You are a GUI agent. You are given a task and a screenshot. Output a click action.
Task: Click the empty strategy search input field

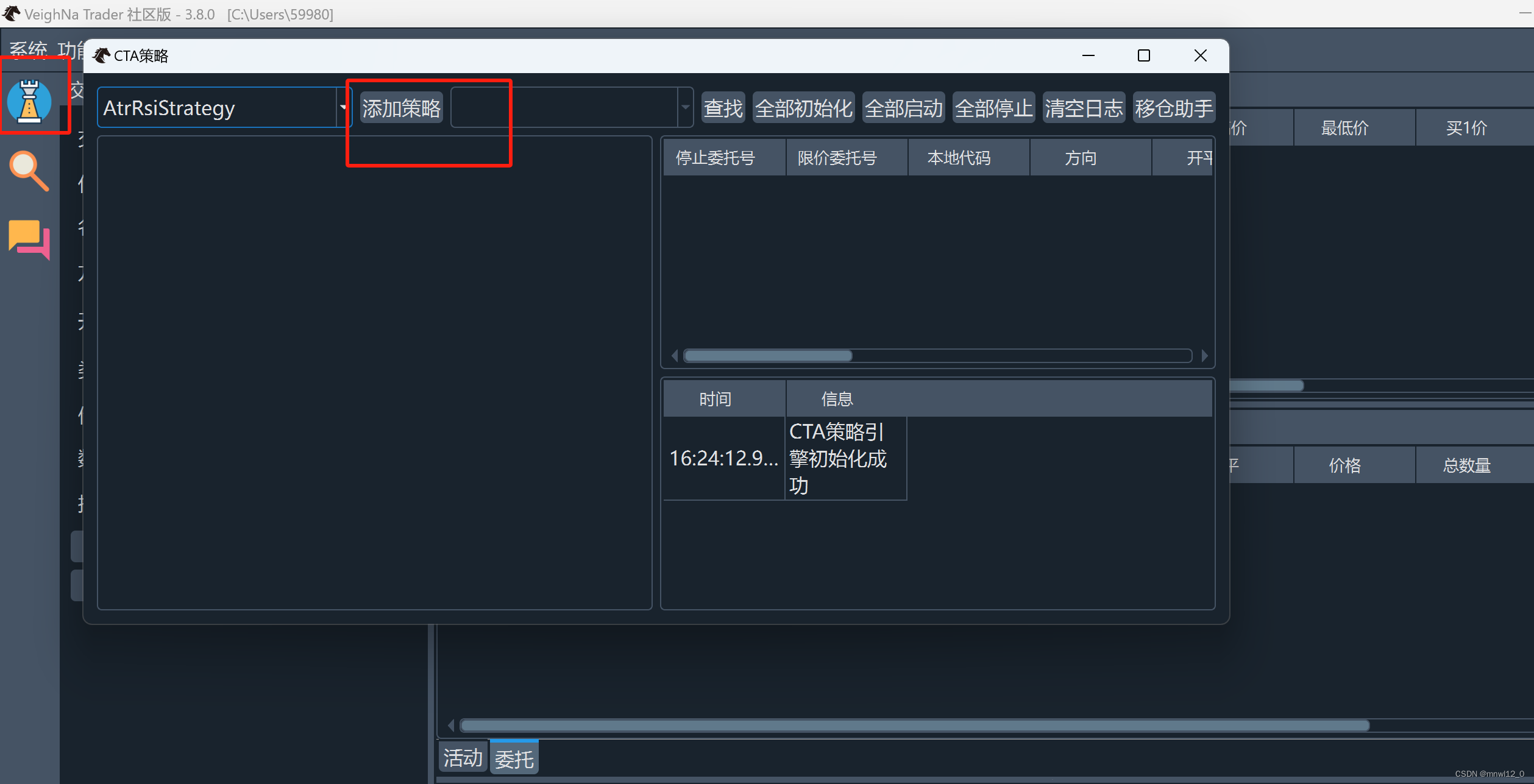point(564,108)
